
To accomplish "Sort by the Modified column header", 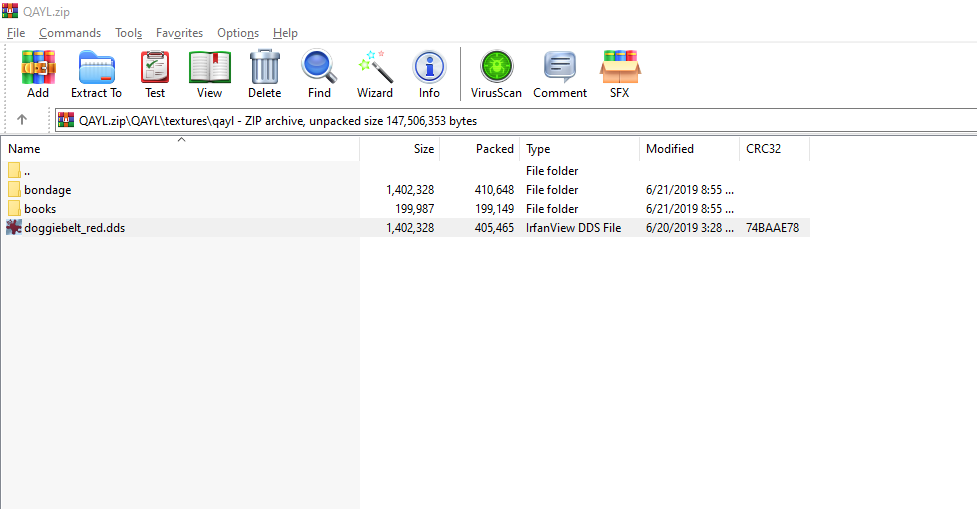I will pyautogui.click(x=689, y=149).
